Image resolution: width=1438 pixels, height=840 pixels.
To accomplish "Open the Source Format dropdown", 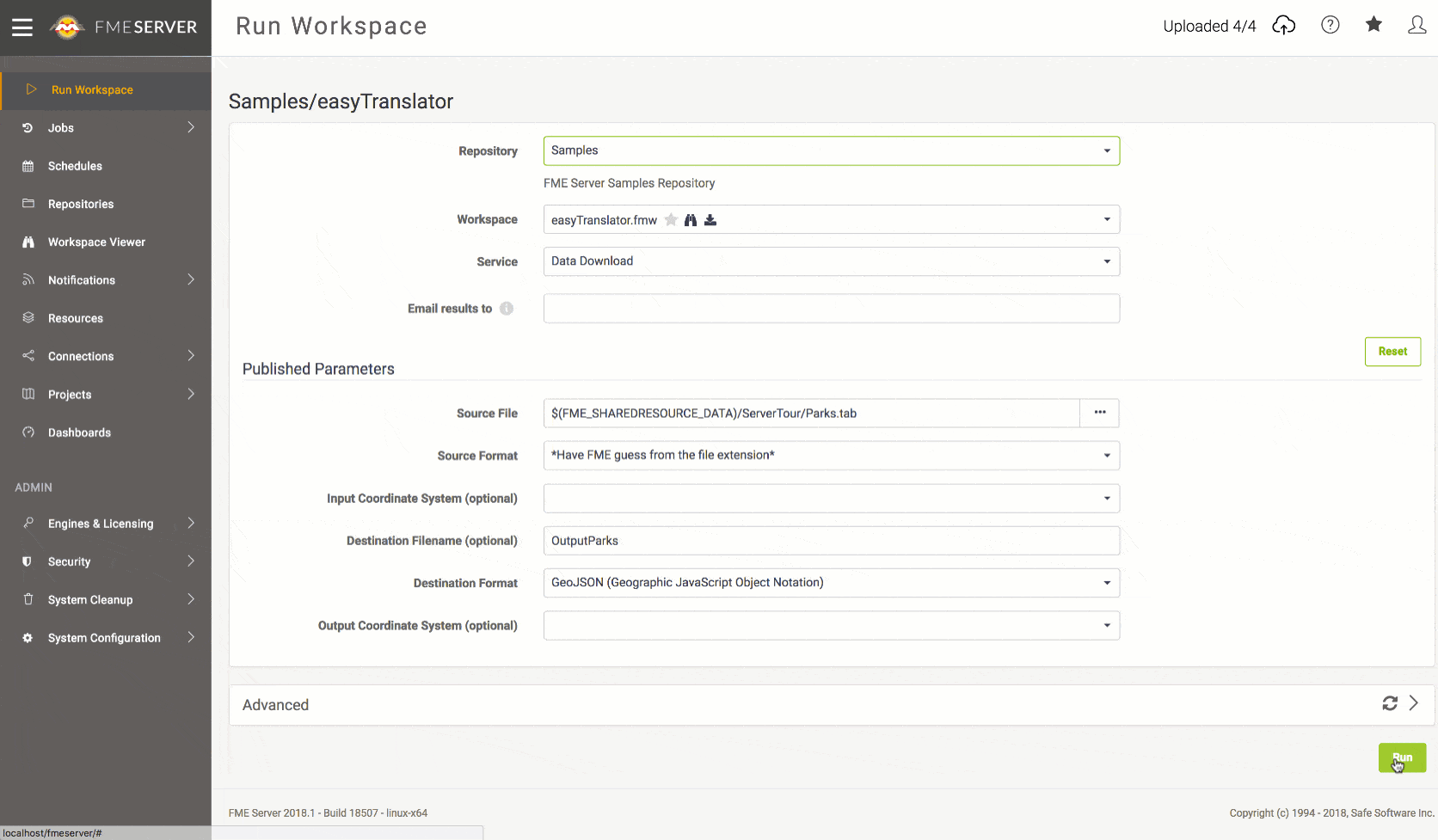I will point(832,456).
